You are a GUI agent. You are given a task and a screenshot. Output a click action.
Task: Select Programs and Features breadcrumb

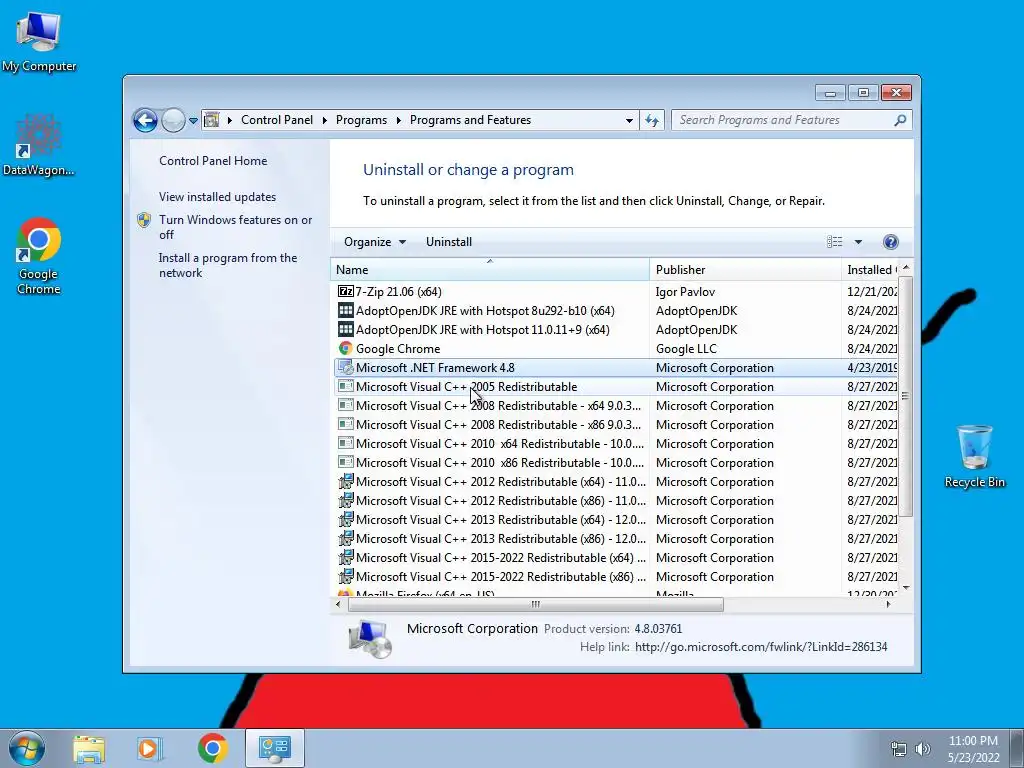tap(470, 120)
